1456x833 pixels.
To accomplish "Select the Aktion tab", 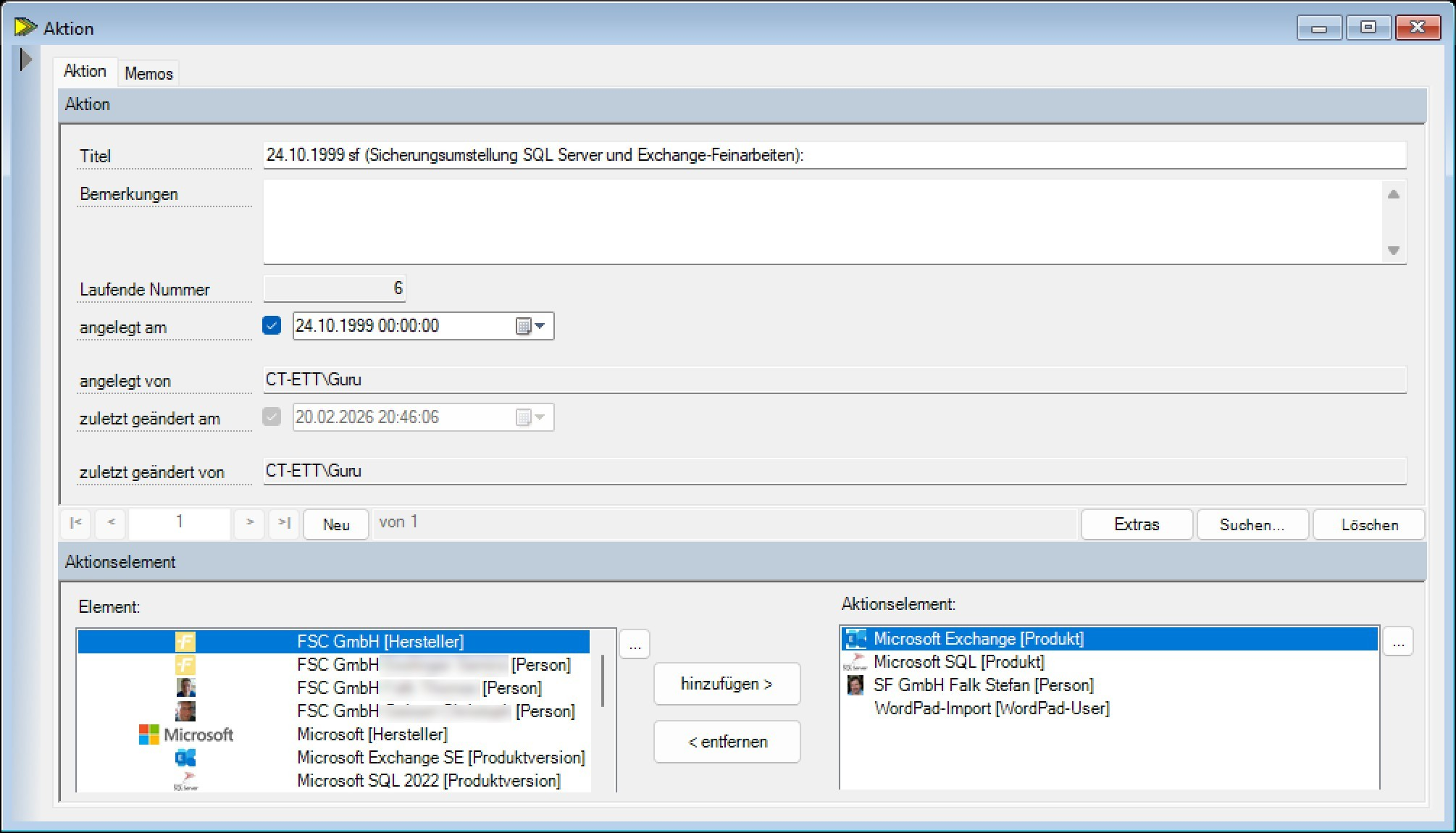I will pyautogui.click(x=85, y=71).
